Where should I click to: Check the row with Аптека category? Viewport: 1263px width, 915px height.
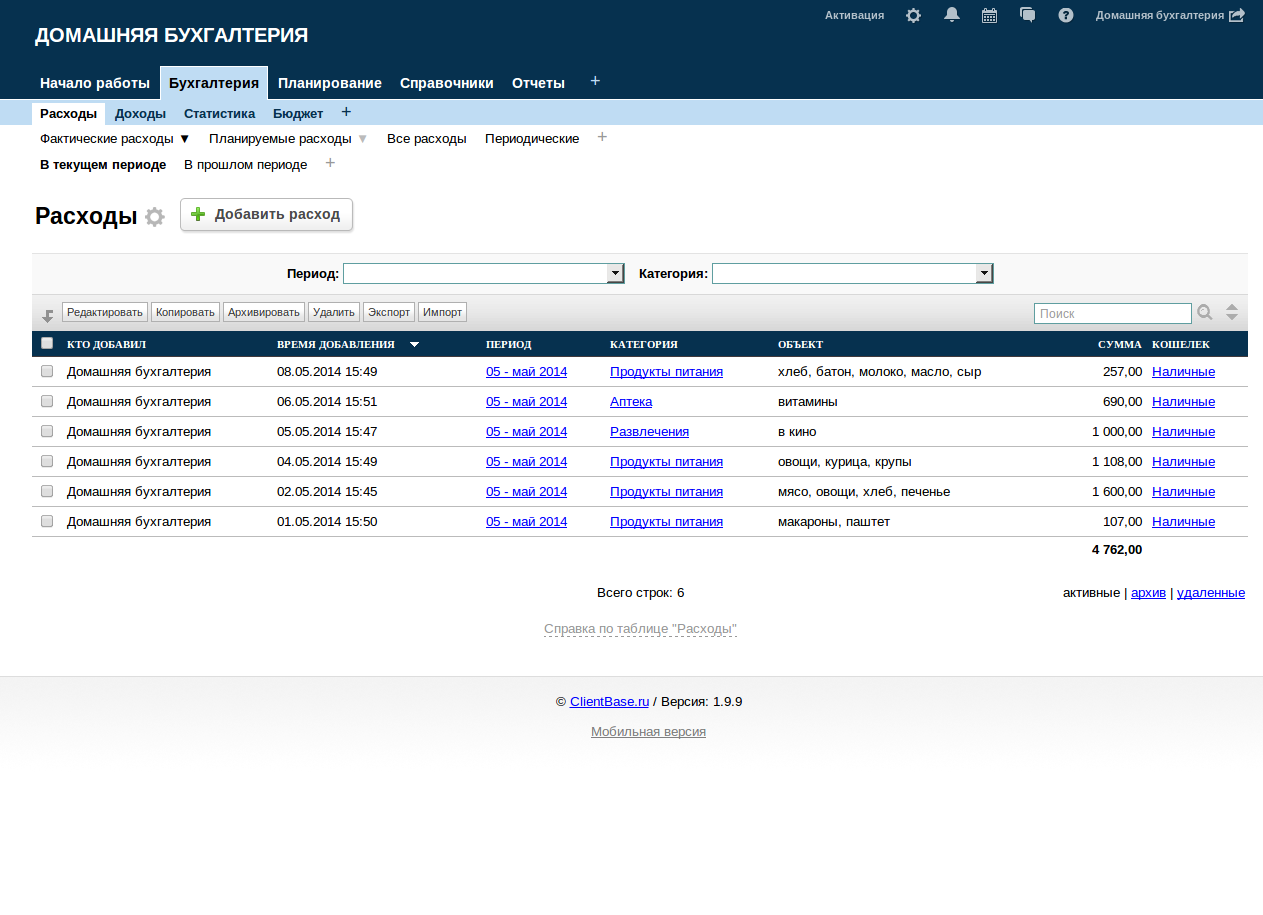click(x=47, y=401)
